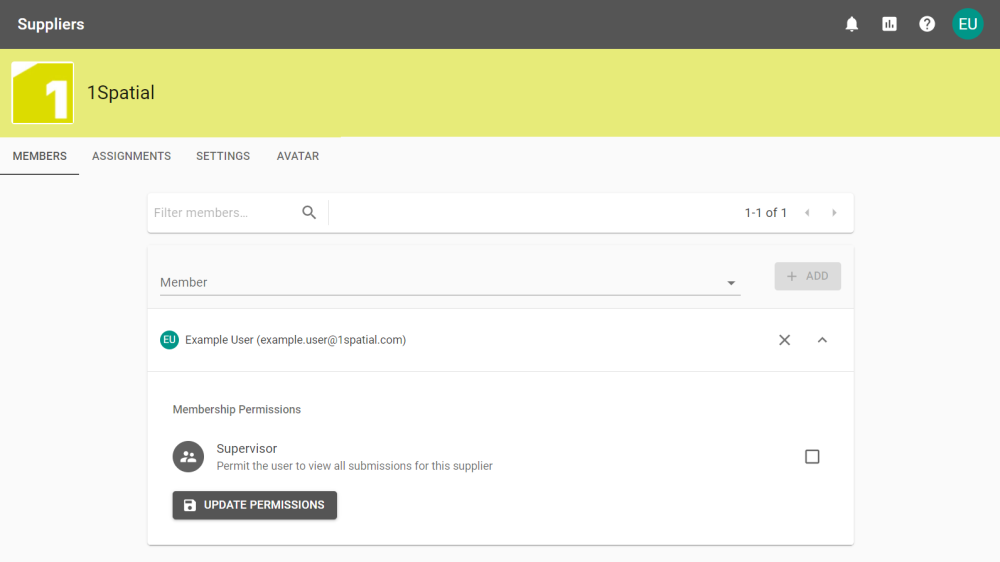
Task: Click the 1Spatial supplier logo
Action: [42, 93]
